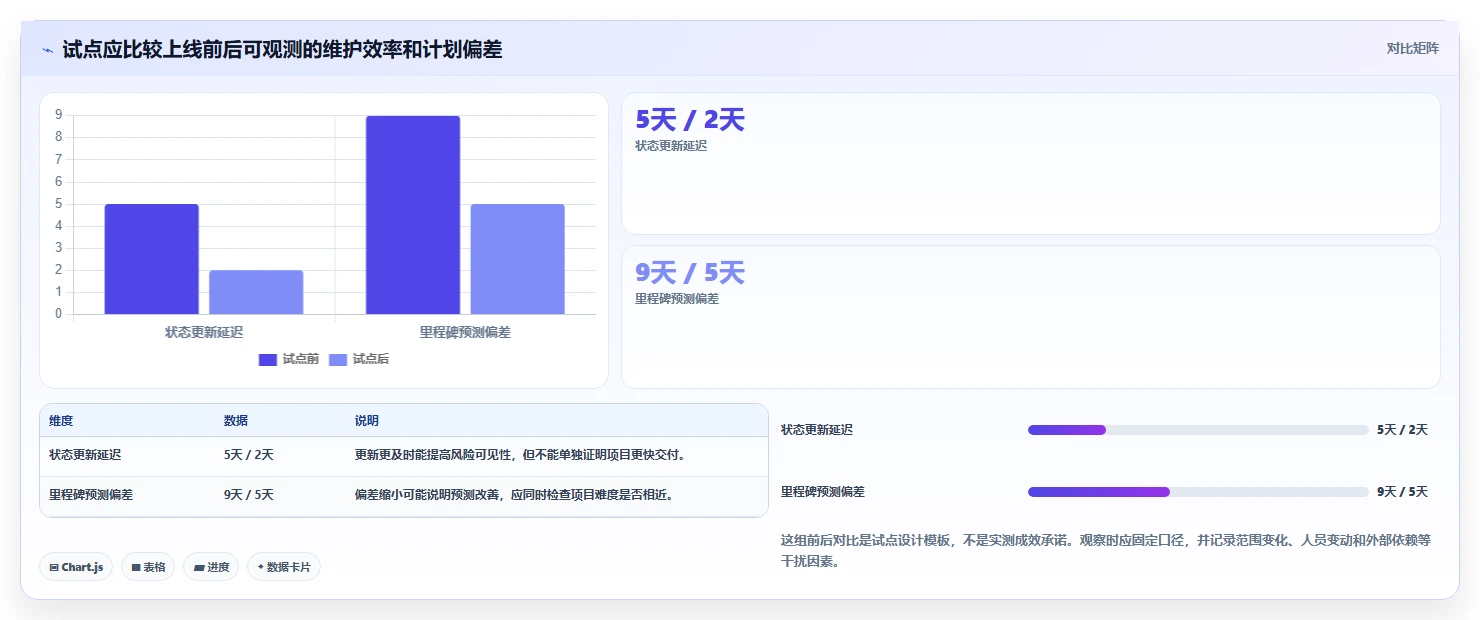Click the y-axis tick label 9
The image size is (1480, 620).
click(x=59, y=115)
